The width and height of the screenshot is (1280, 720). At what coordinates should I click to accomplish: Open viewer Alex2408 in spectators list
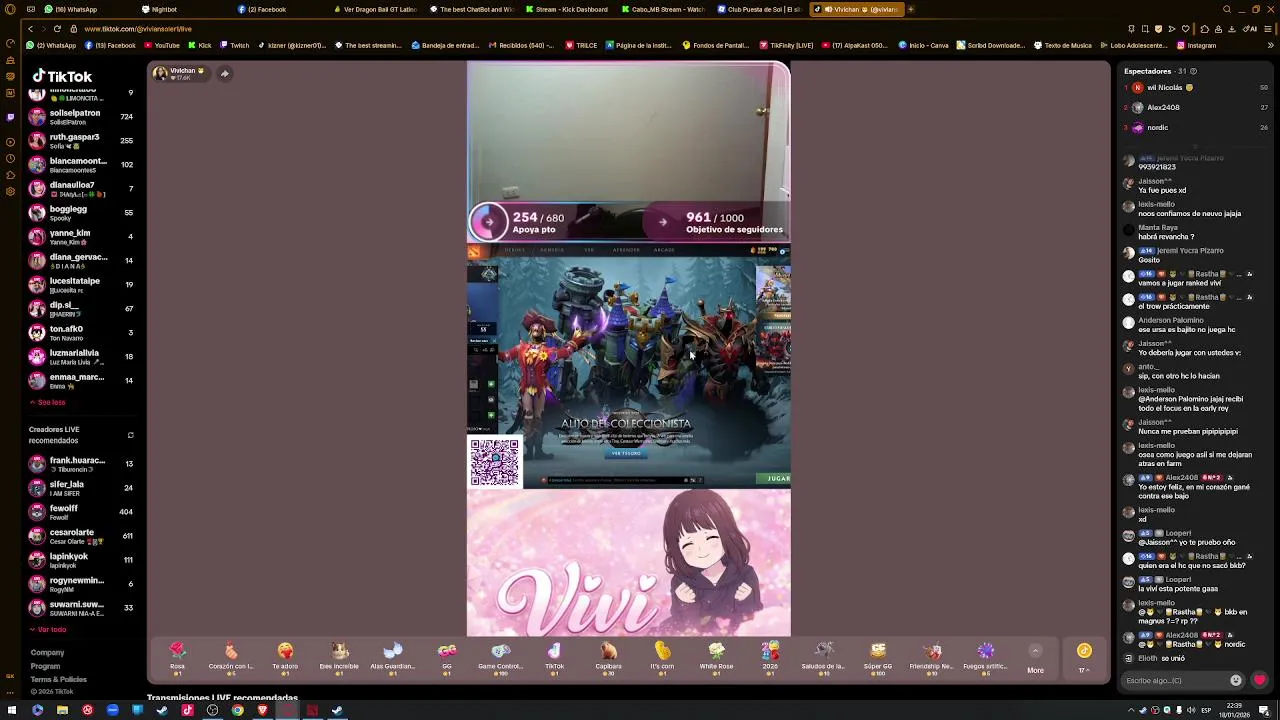(x=1195, y=108)
